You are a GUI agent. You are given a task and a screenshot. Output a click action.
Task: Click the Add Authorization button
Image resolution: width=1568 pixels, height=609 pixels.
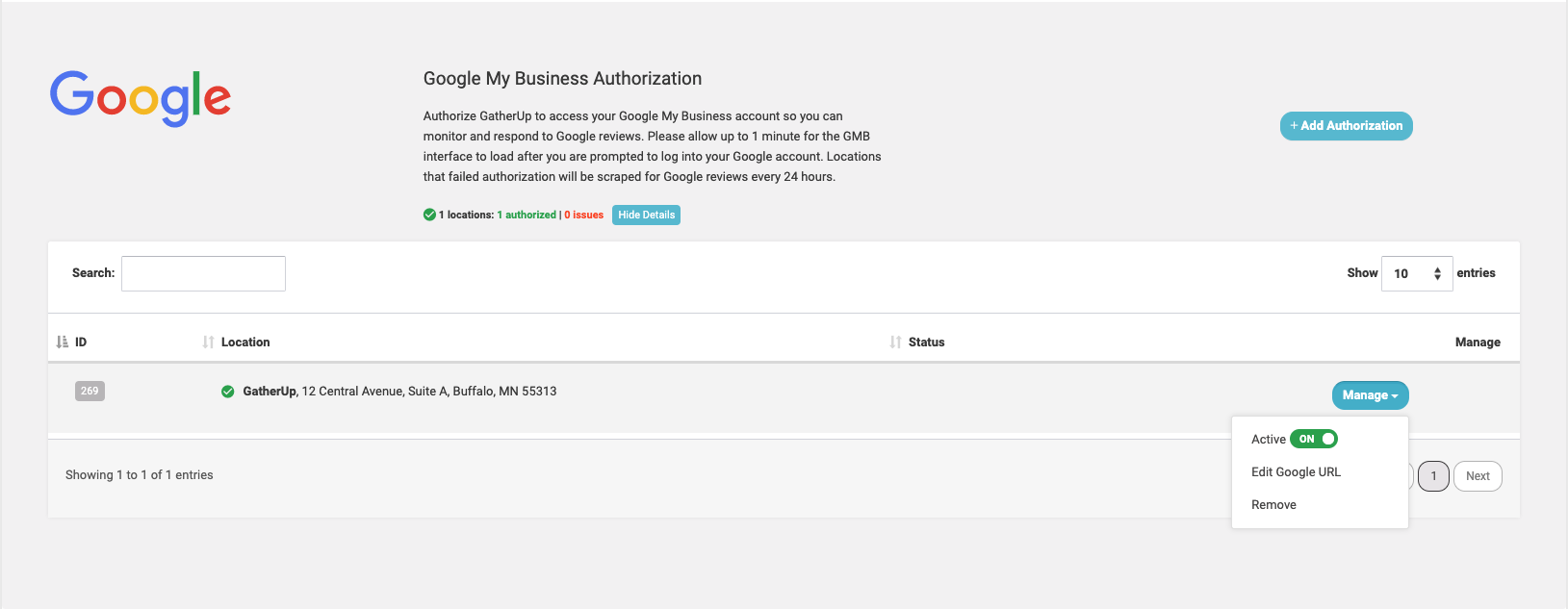(1346, 126)
